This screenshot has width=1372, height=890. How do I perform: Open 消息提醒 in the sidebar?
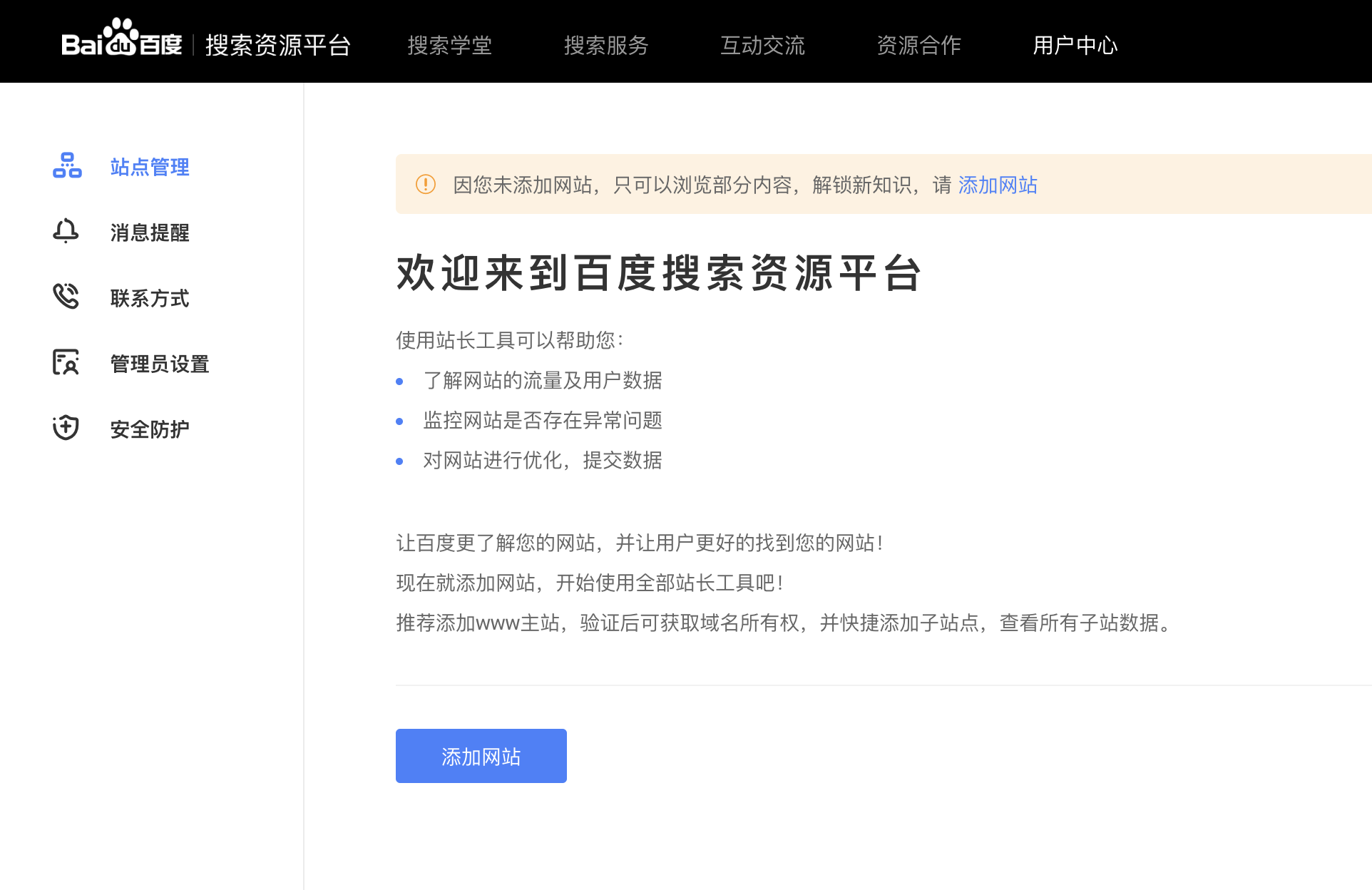[150, 232]
